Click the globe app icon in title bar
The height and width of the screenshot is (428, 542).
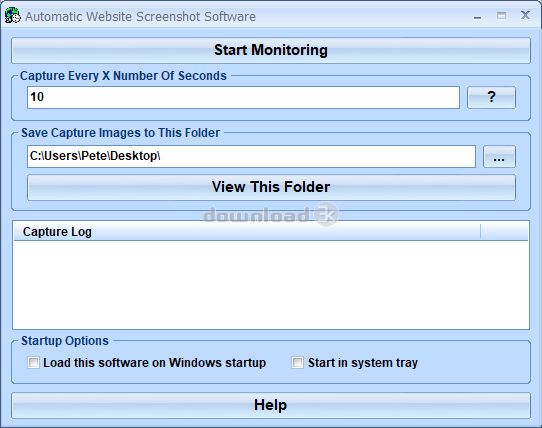coord(12,16)
